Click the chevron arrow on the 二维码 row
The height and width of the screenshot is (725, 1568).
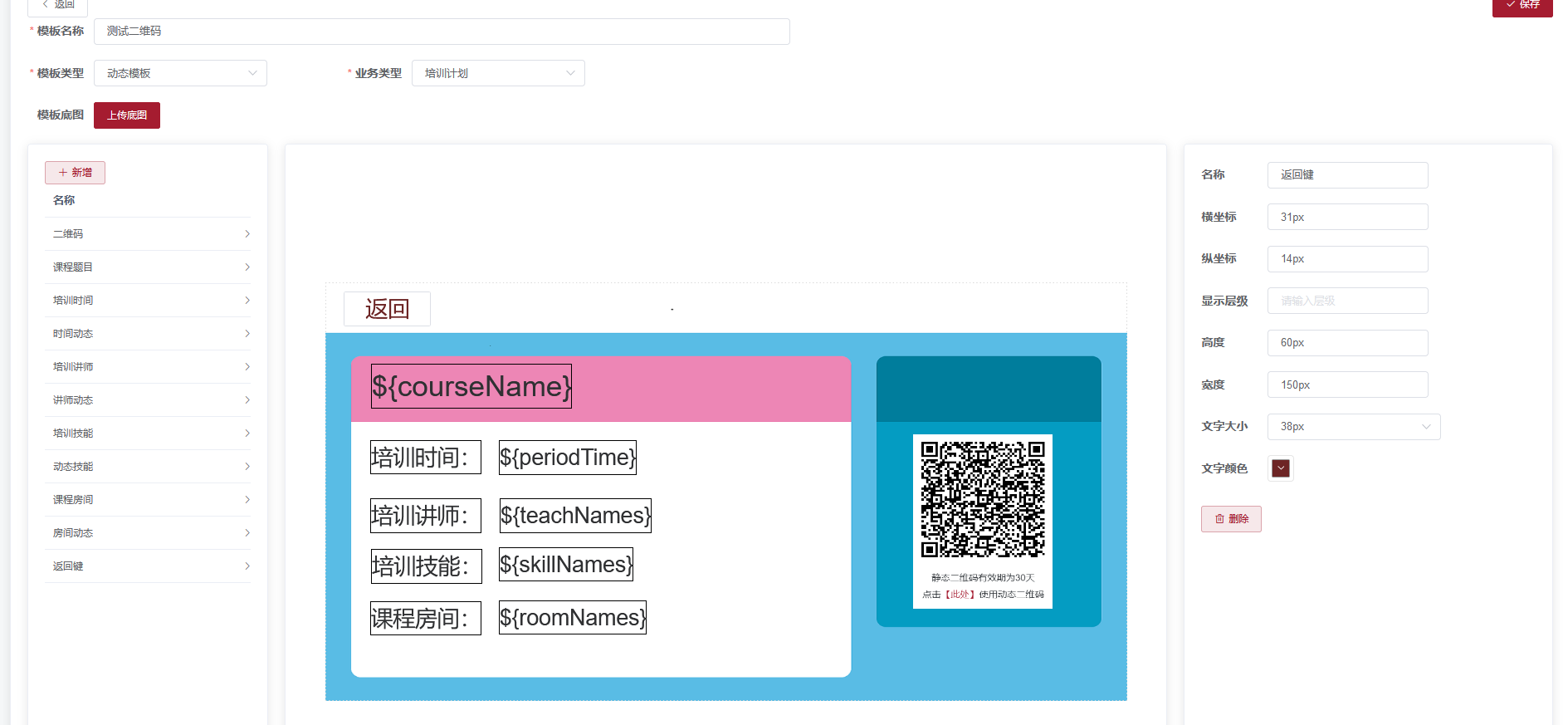click(247, 234)
